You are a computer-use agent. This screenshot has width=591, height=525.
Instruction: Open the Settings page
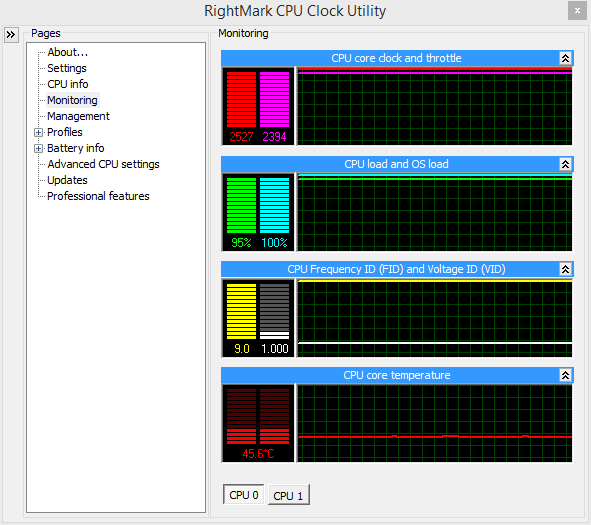(x=67, y=68)
